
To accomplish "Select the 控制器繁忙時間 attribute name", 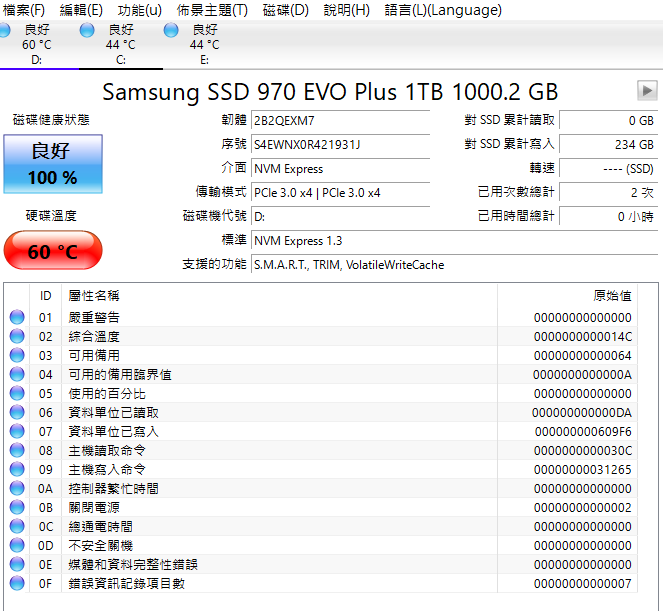I will [113, 489].
